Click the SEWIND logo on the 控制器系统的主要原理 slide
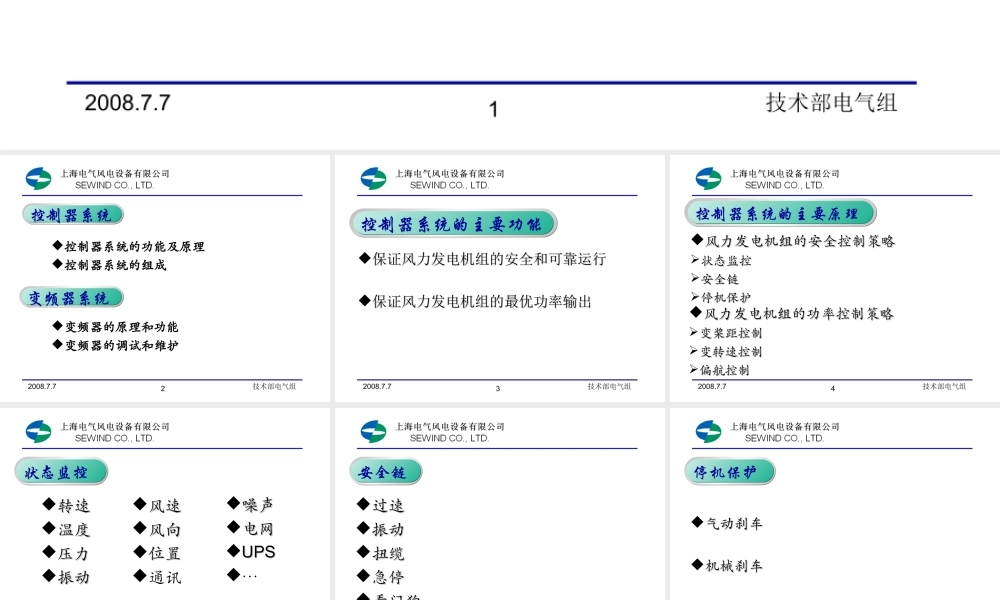 click(x=708, y=179)
